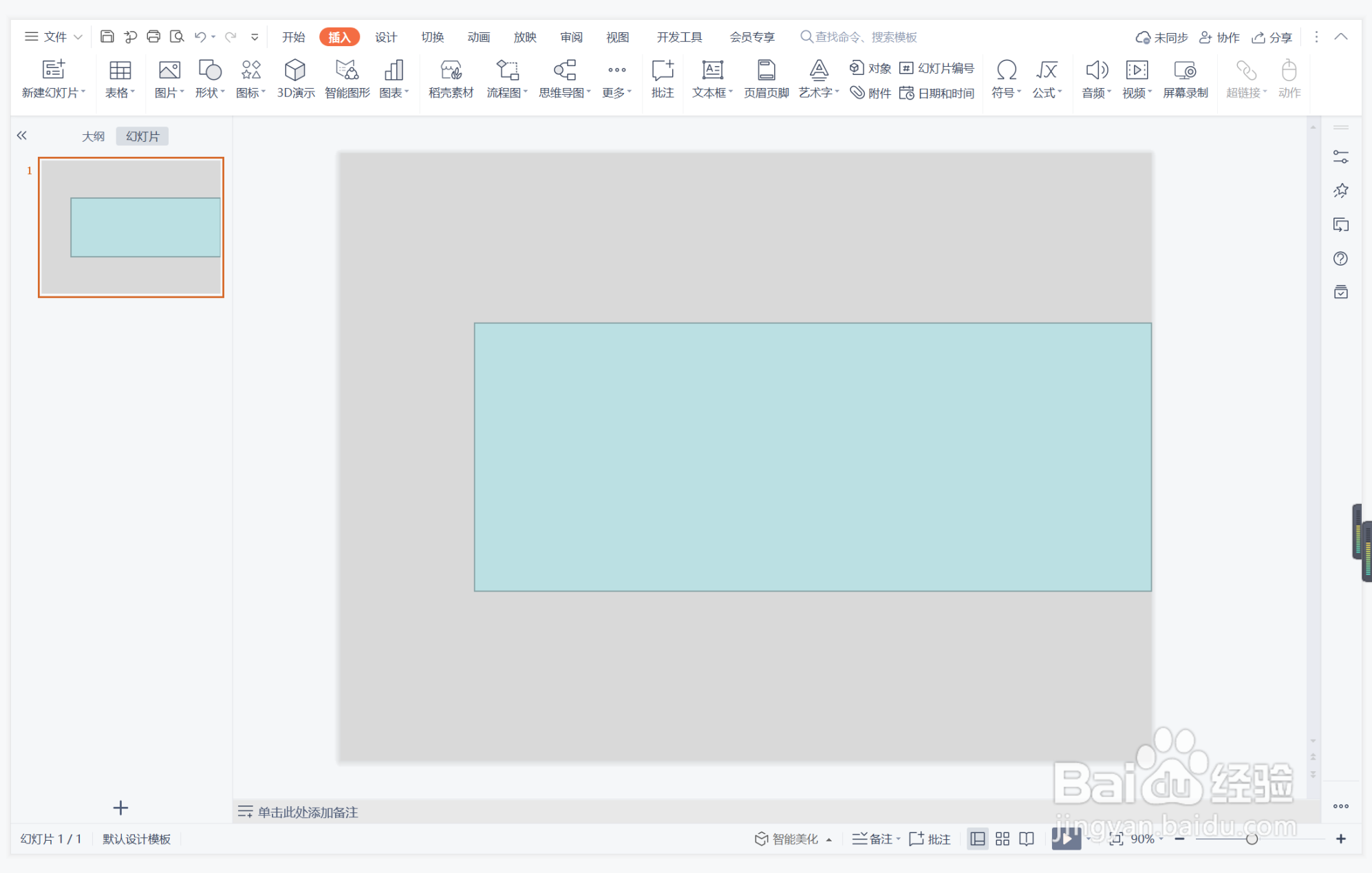Open the 智能图形 smart graphics tool
Screen dimensions: 1372x873
[347, 78]
